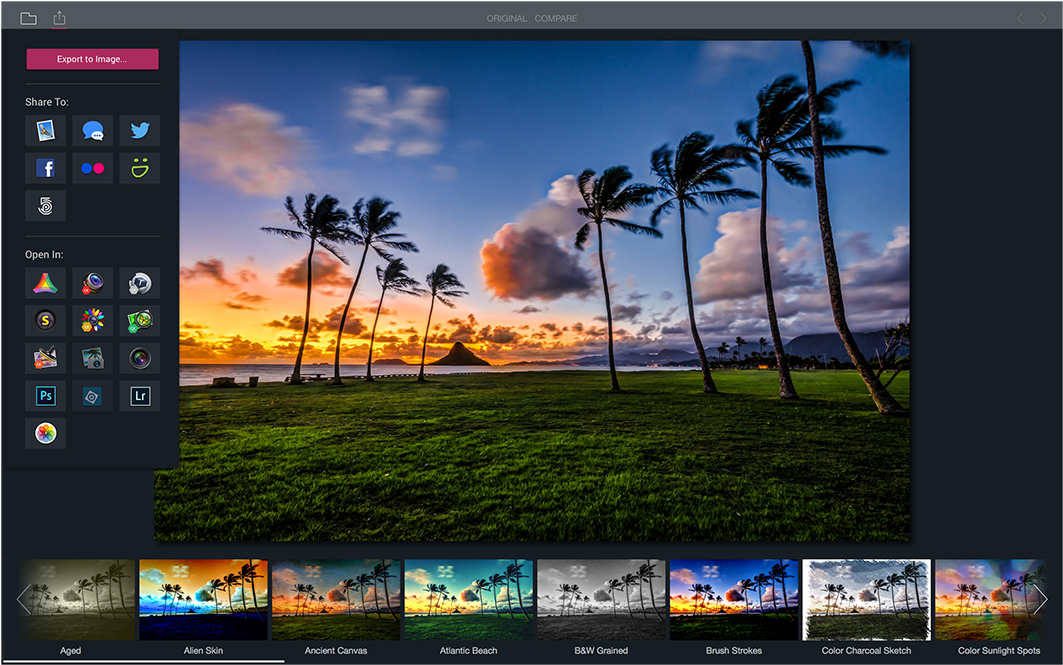The image size is (1063, 665).
Task: Share the image to Facebook
Action: 45,167
